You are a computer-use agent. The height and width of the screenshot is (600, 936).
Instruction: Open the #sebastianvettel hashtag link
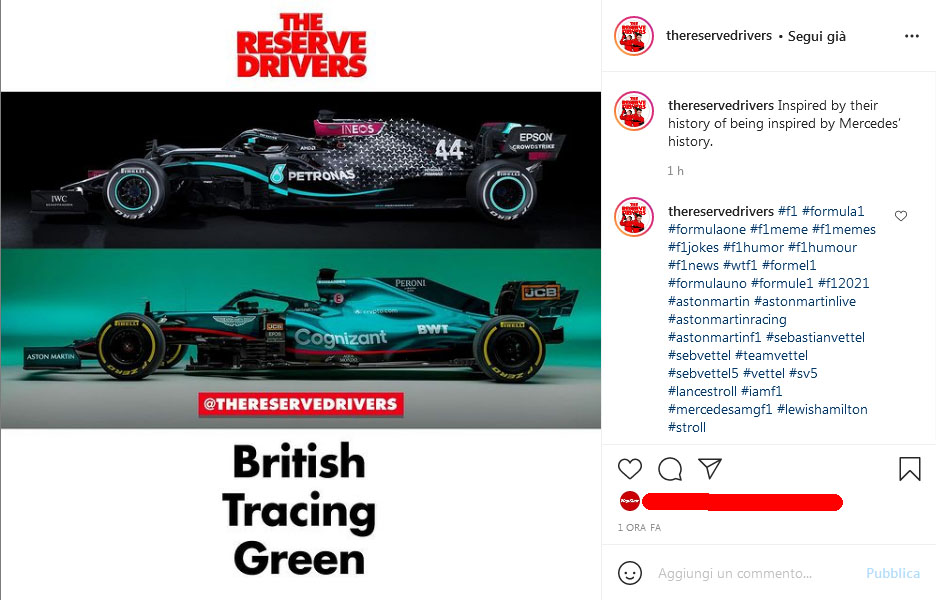pos(815,337)
